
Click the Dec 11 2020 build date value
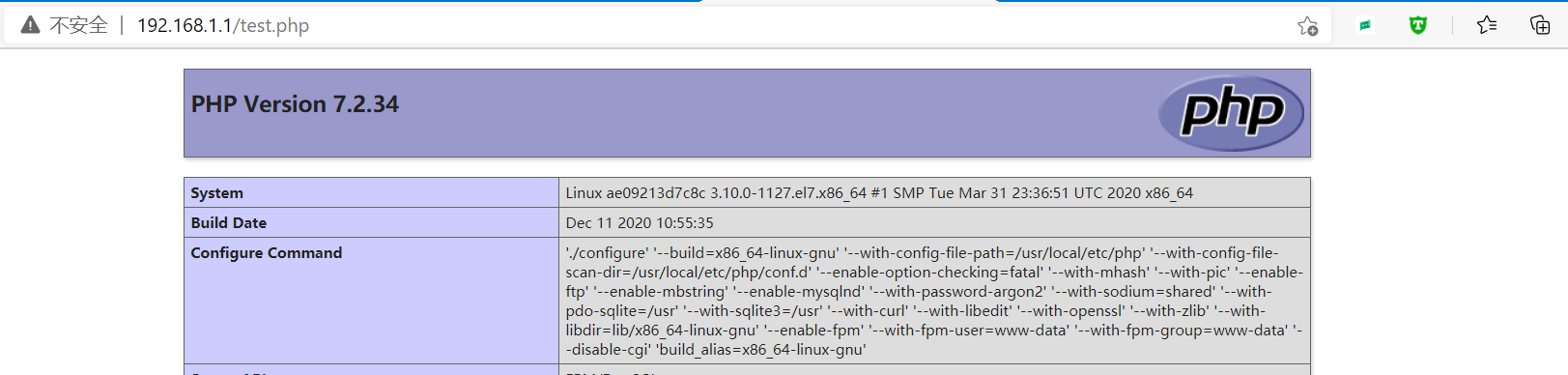pyautogui.click(x=640, y=223)
